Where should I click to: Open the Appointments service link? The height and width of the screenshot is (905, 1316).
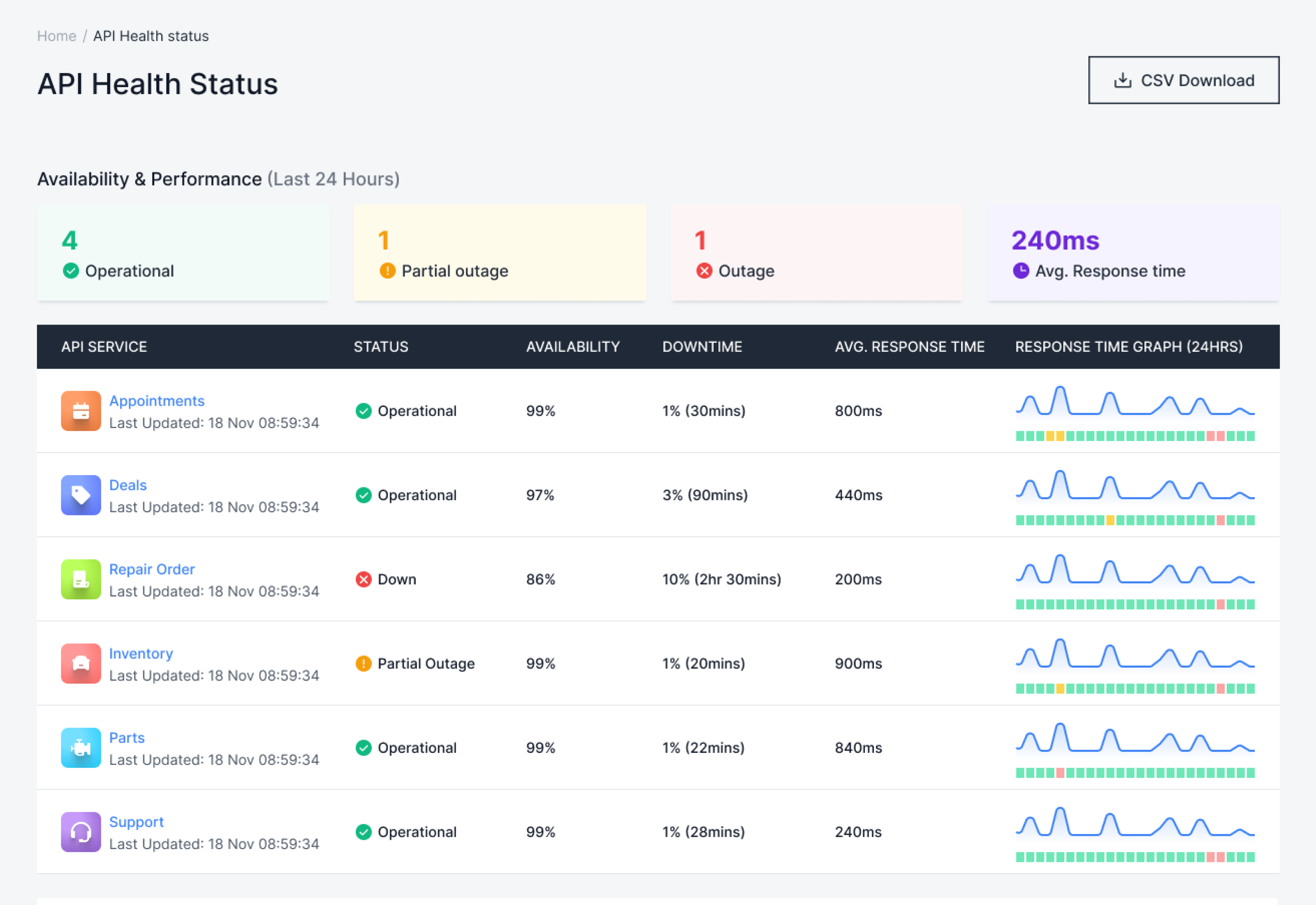tap(157, 401)
